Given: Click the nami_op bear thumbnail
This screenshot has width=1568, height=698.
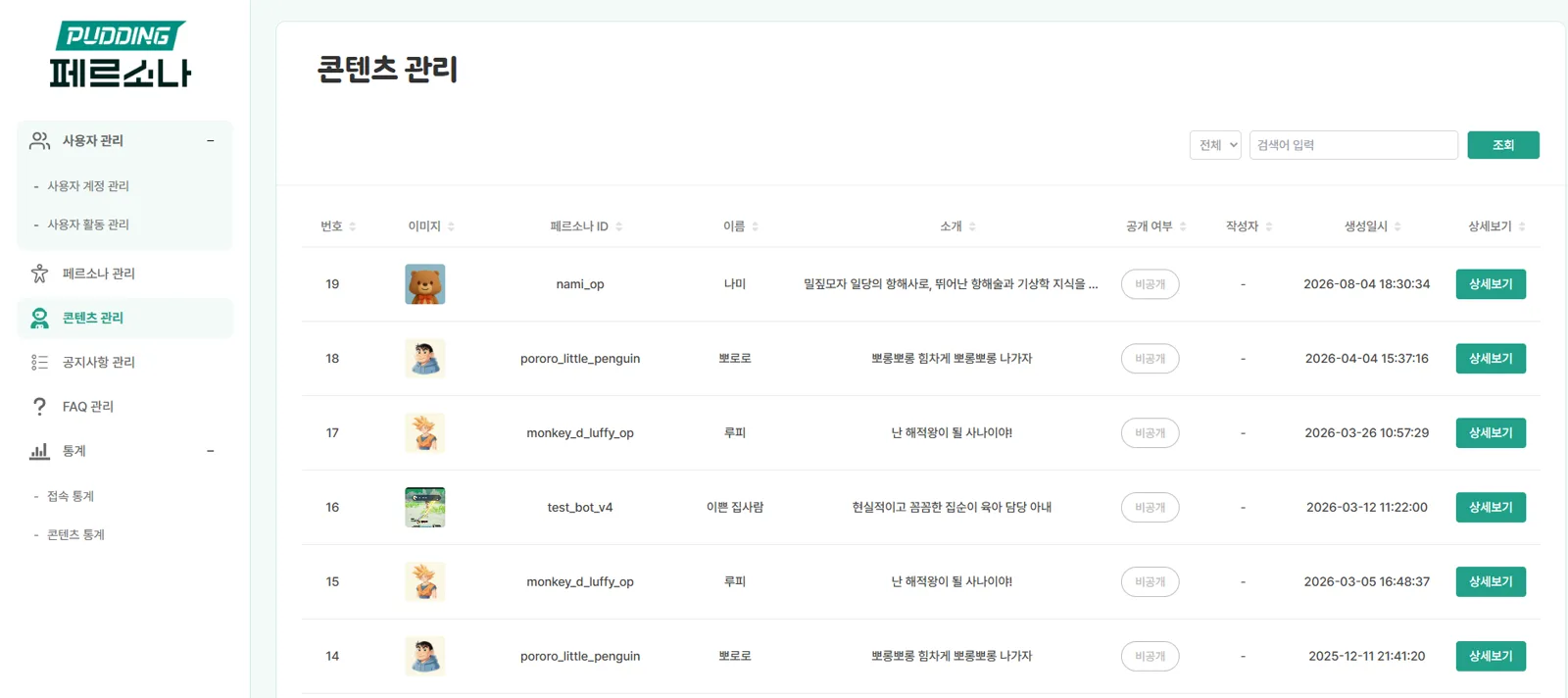Looking at the screenshot, I should tap(425, 284).
